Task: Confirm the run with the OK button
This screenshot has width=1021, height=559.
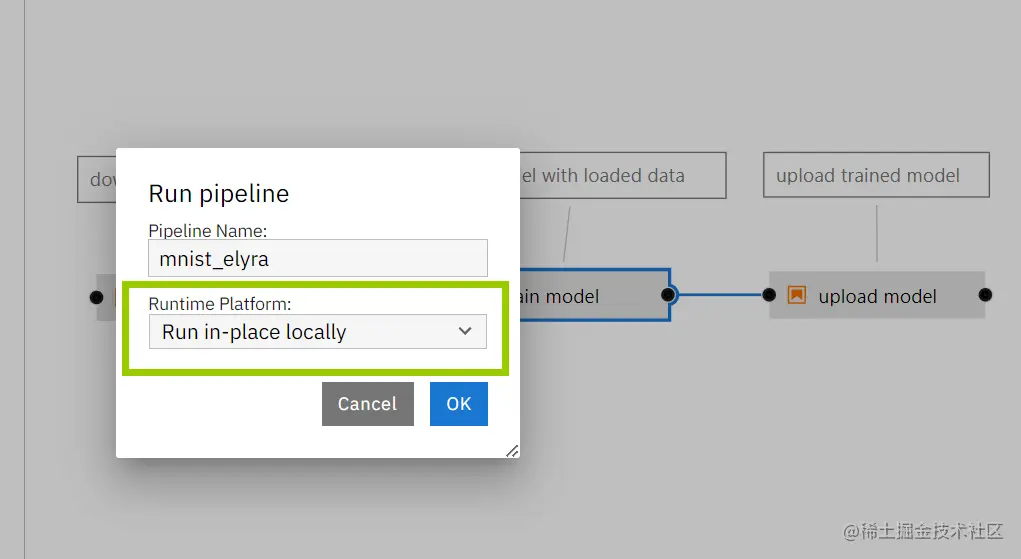Action: pos(458,404)
